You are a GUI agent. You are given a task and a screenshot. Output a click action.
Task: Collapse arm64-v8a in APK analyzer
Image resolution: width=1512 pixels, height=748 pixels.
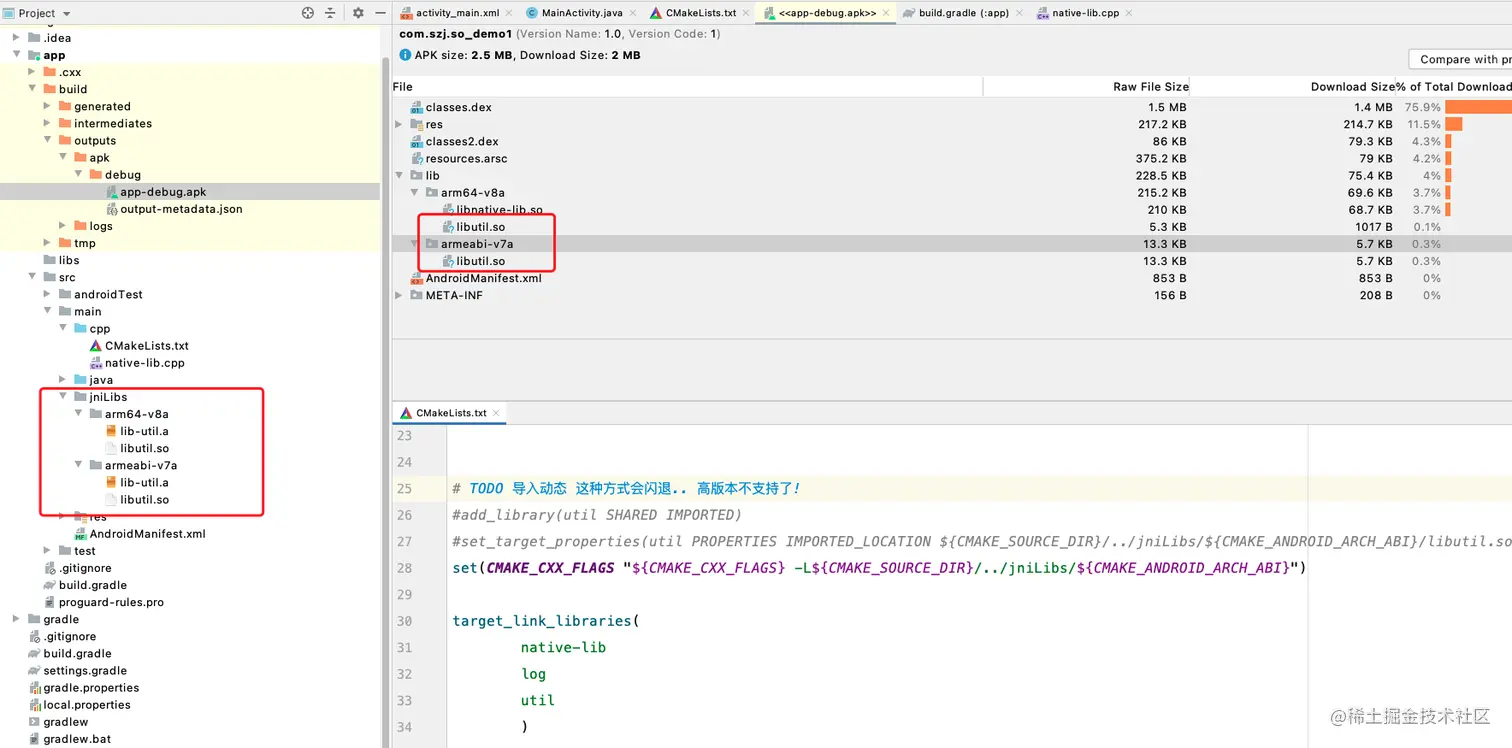coord(415,192)
